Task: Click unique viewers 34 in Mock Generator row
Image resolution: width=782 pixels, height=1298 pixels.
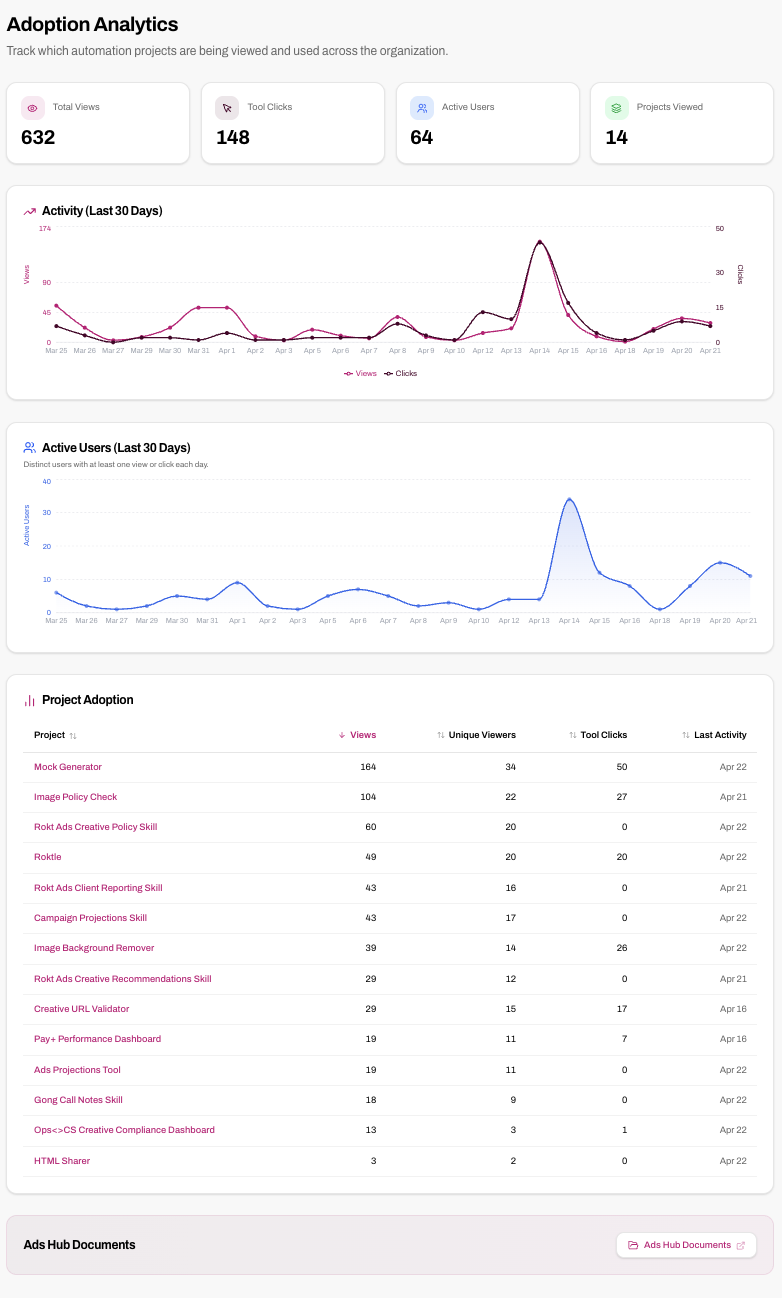Action: coord(510,767)
